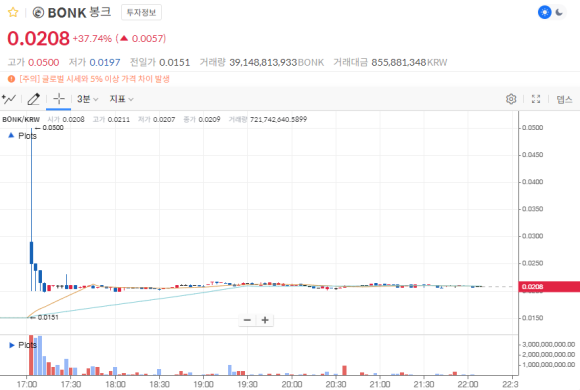Open the chart type line tool icon
Screen dimensions: 580x390
(9, 99)
